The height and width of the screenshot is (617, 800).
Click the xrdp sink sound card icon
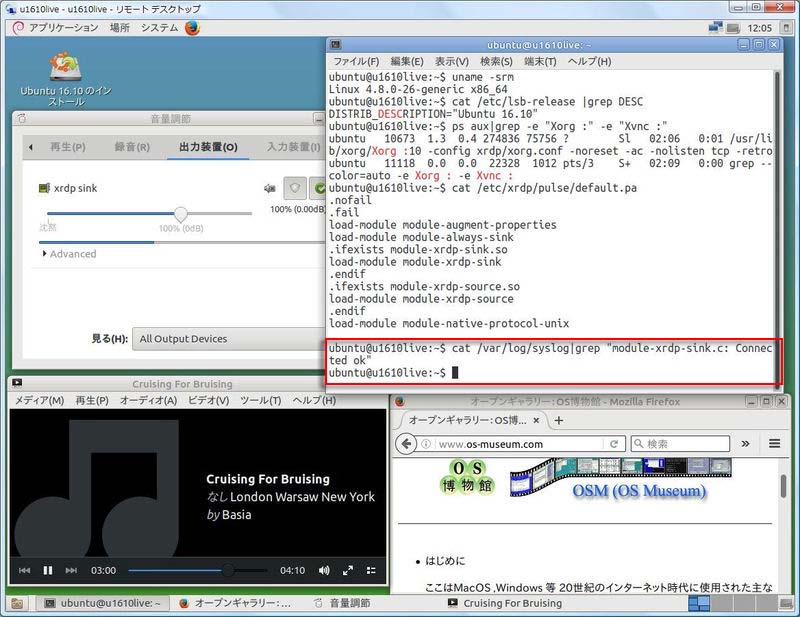pos(44,188)
